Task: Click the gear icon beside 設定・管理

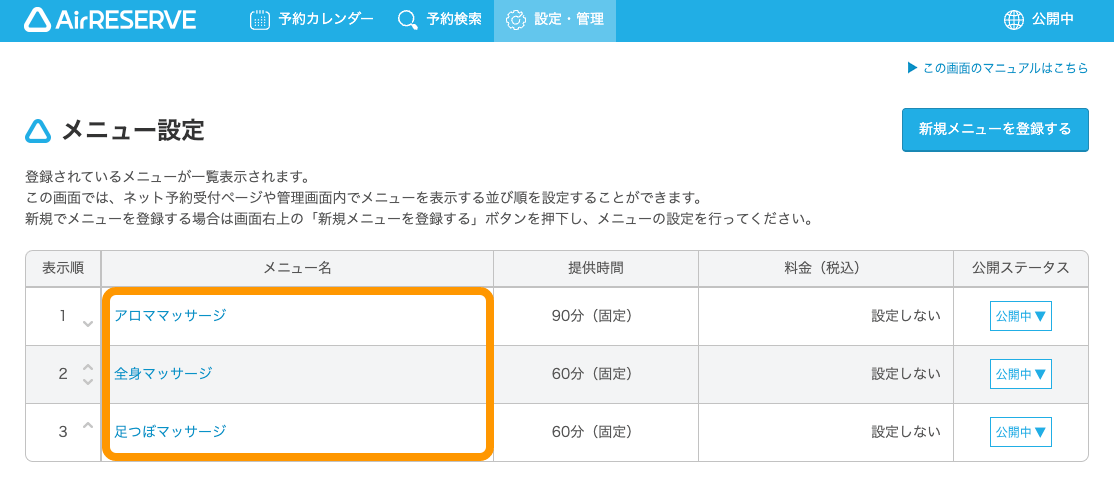Action: pyautogui.click(x=516, y=20)
